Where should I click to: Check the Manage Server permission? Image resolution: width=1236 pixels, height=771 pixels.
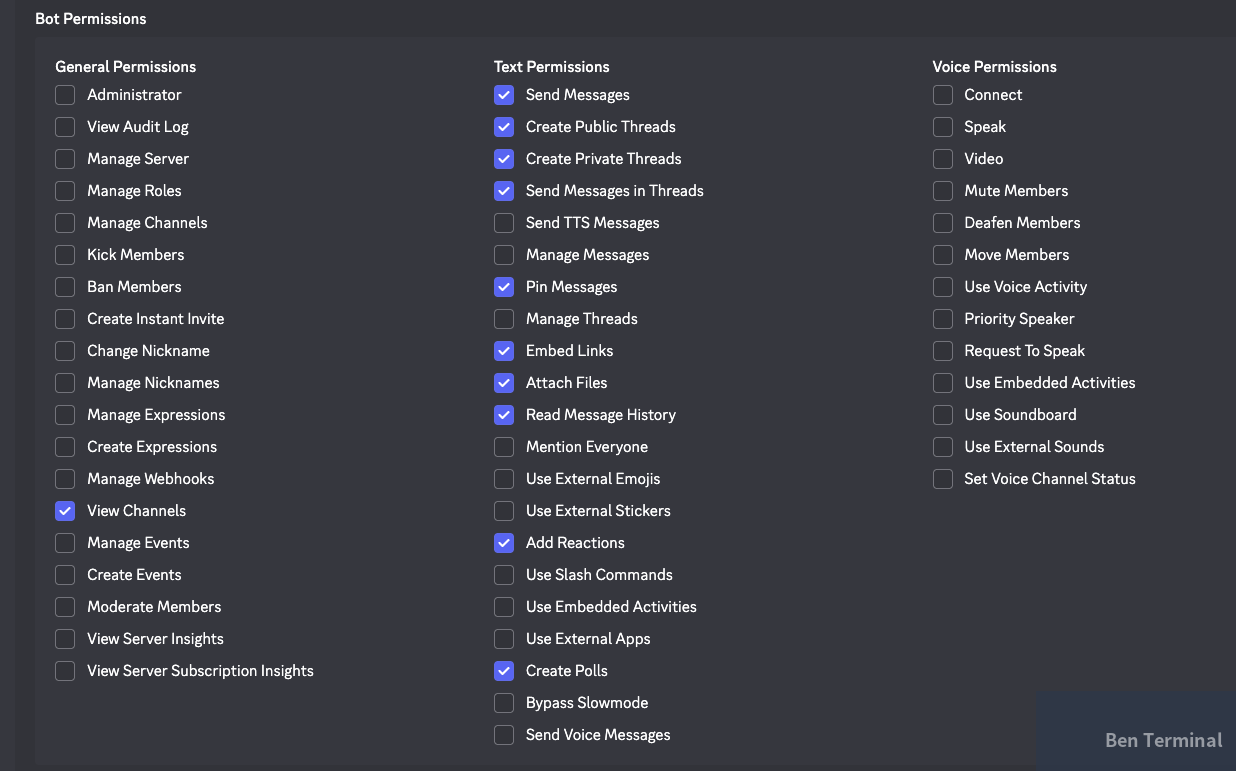(65, 159)
